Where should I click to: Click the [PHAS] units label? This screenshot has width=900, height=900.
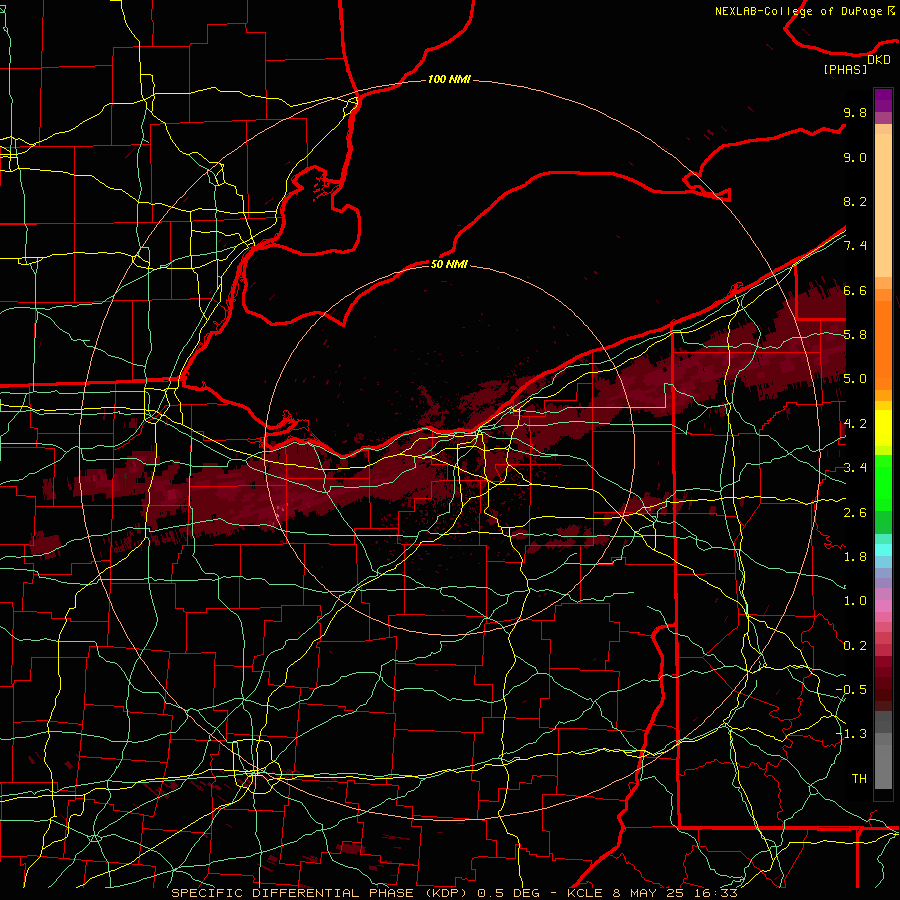845,69
